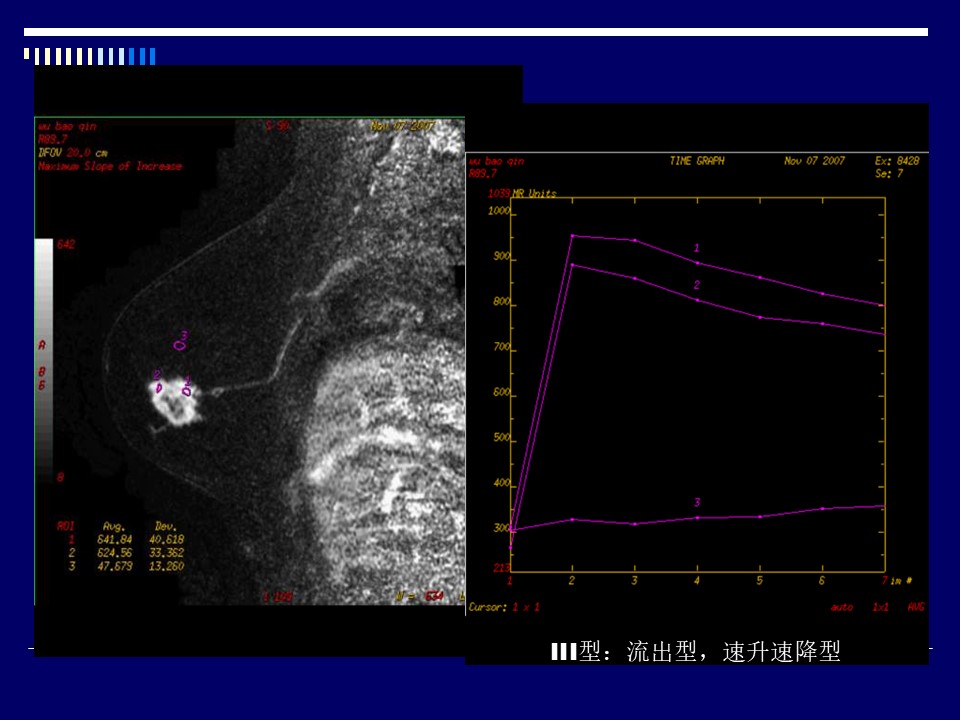Screen dimensions: 960x720
Task: Click the curve 2 label on the time graph
Action: [x=696, y=285]
